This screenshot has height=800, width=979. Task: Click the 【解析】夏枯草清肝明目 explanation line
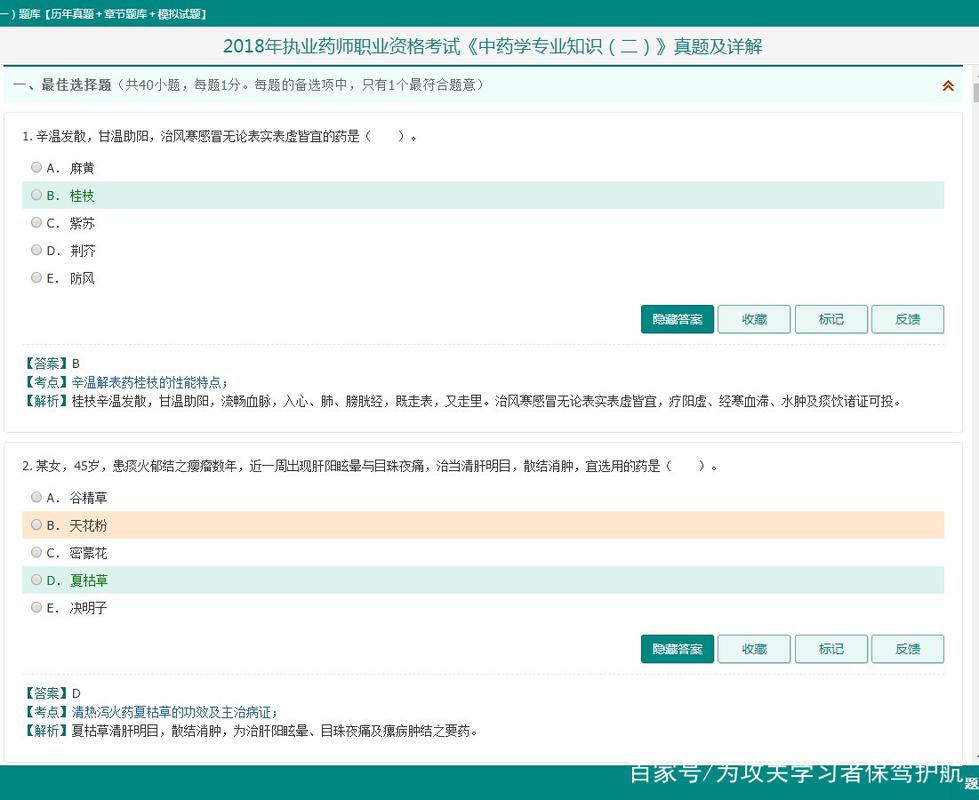250,730
